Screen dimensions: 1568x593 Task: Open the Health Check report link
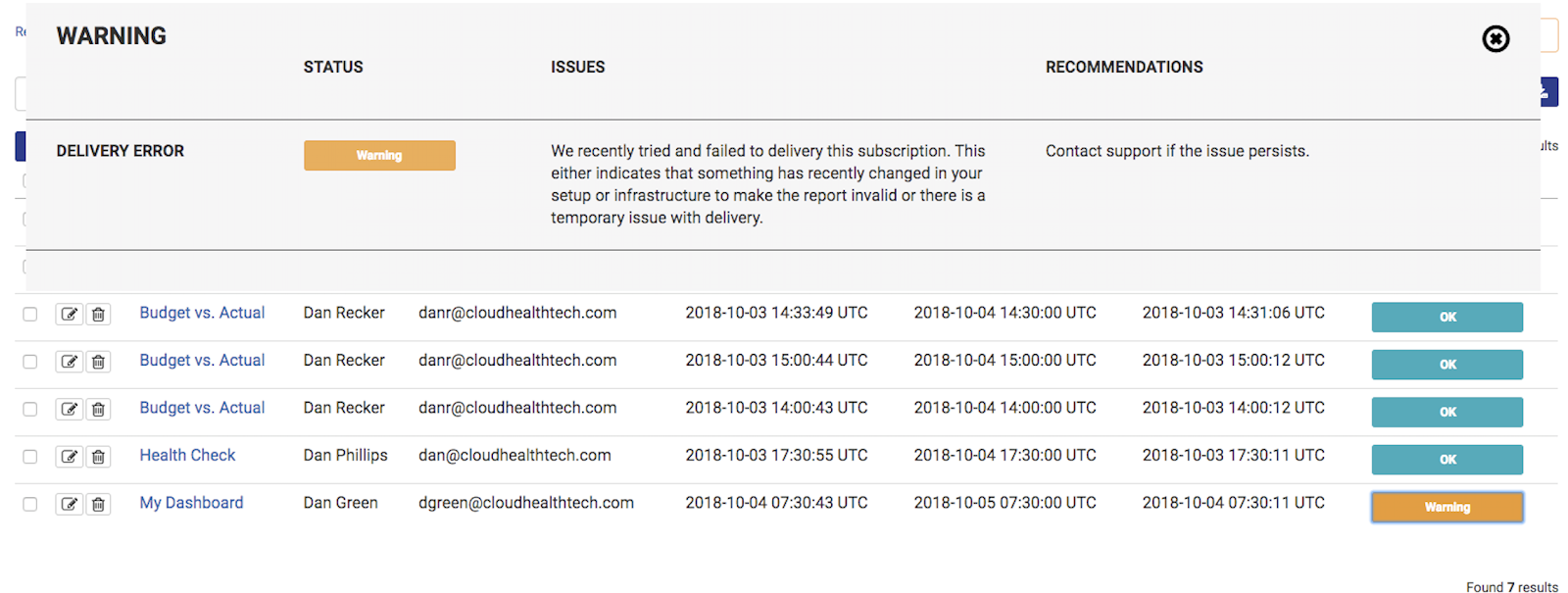[186, 455]
